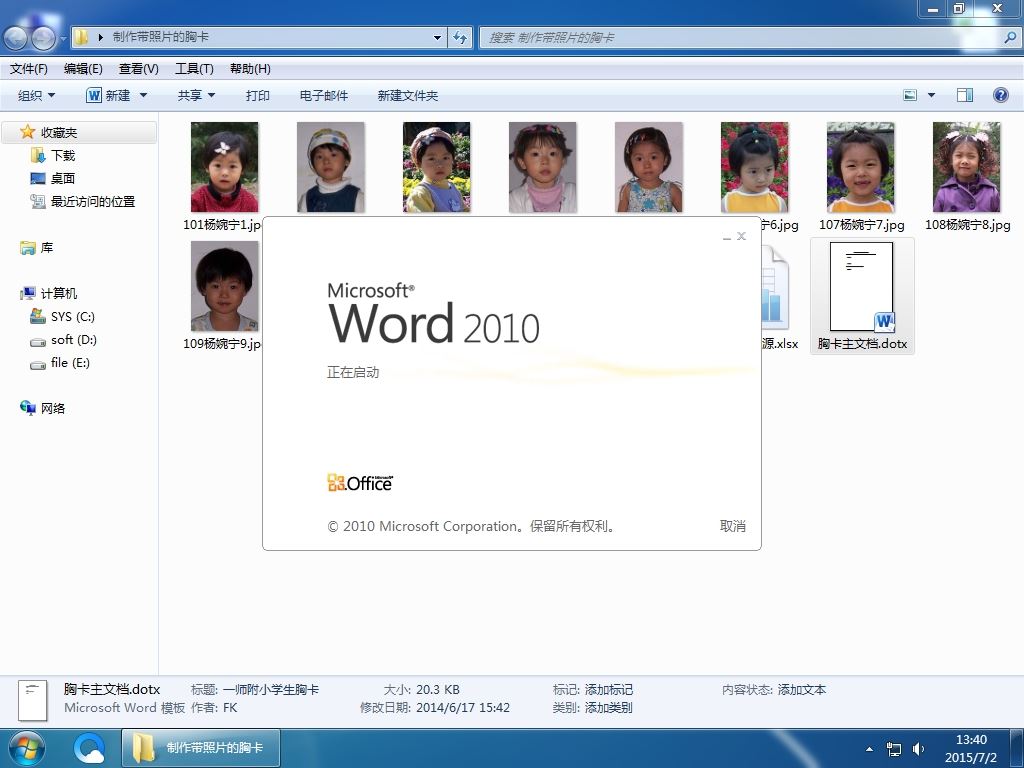The height and width of the screenshot is (768, 1024).
Task: Click the Explorer search input field
Action: [743, 37]
